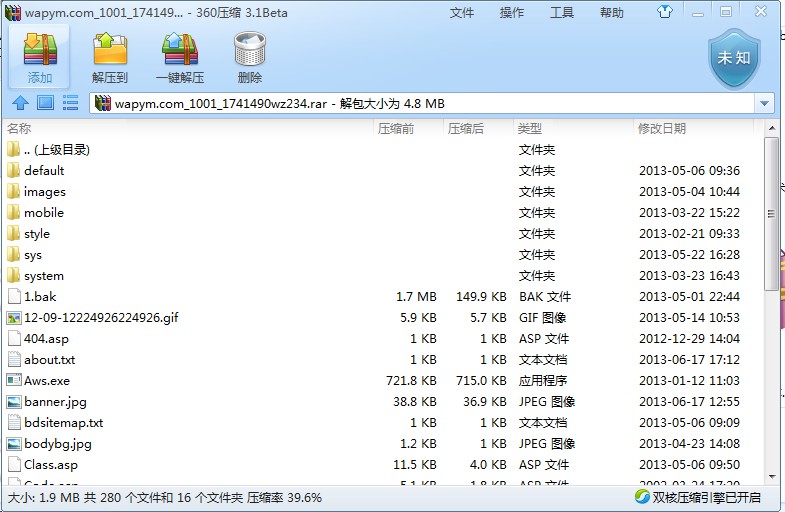This screenshot has height=512, width=785.
Task: Click the 双核压缩引擎已开启 status indicator
Action: tap(698, 497)
